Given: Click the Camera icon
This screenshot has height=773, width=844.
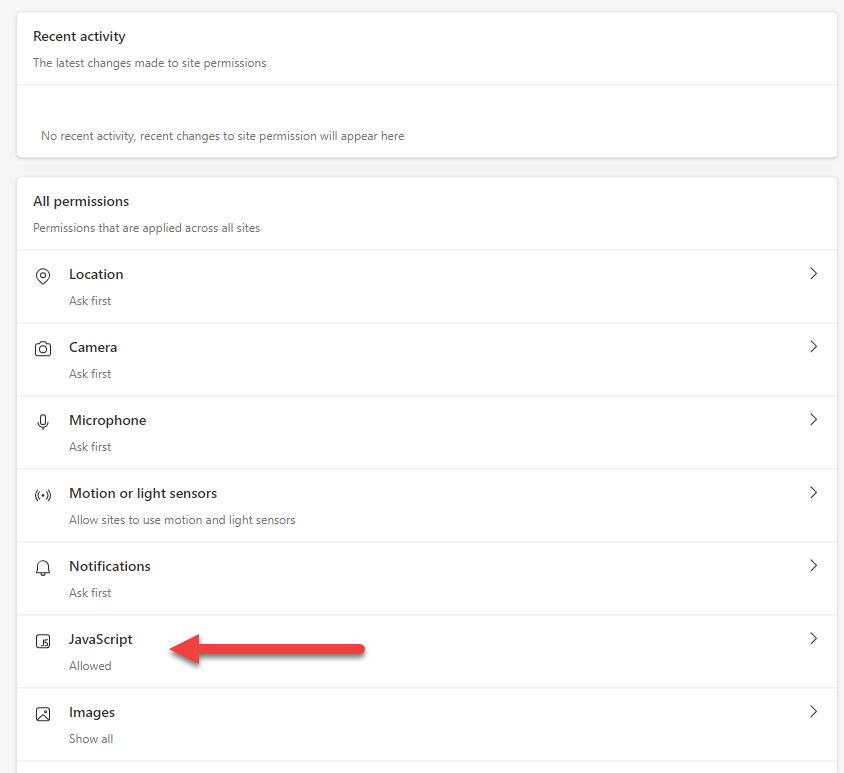Looking at the screenshot, I should [43, 349].
